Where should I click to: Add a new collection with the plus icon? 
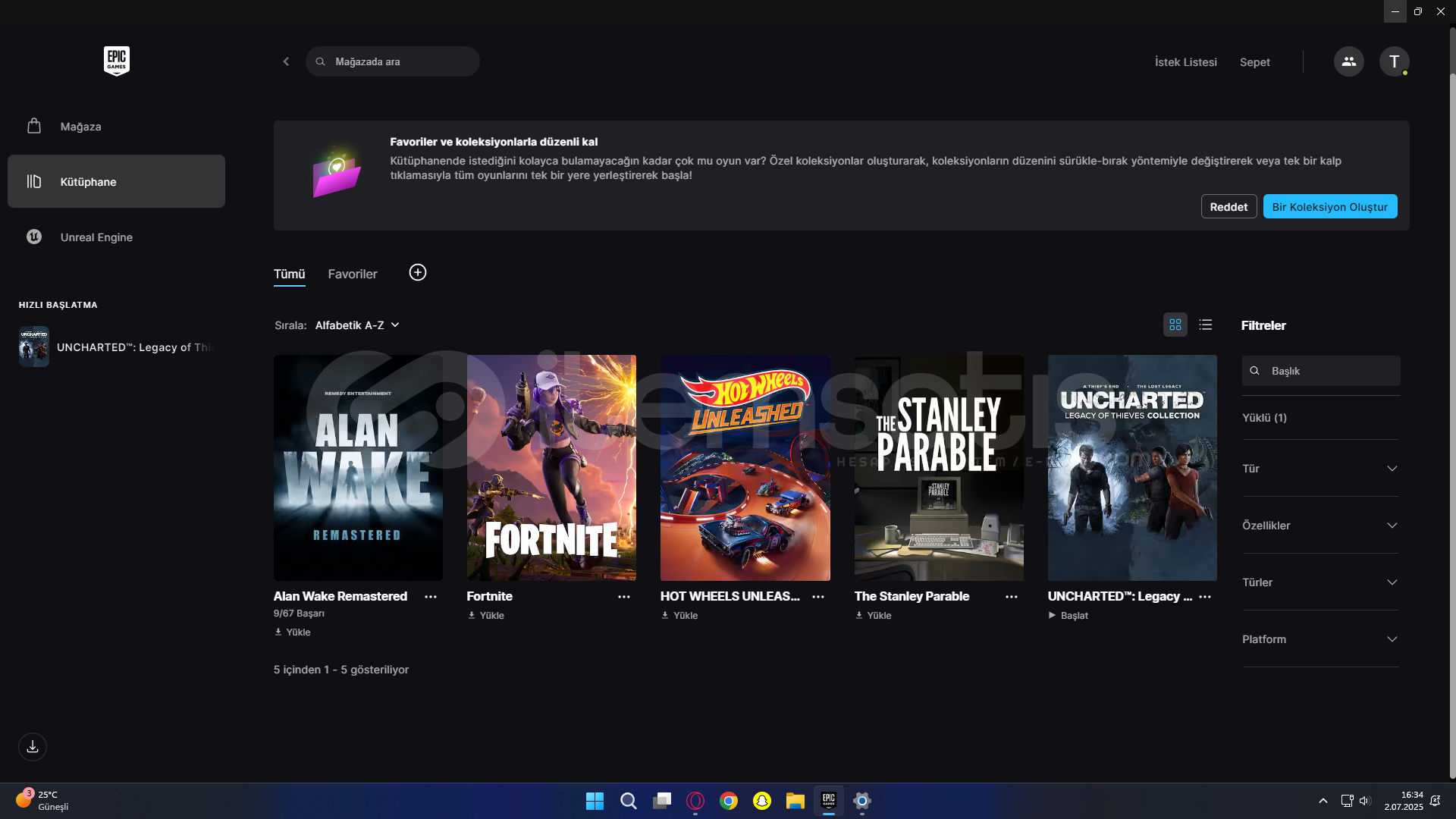418,272
